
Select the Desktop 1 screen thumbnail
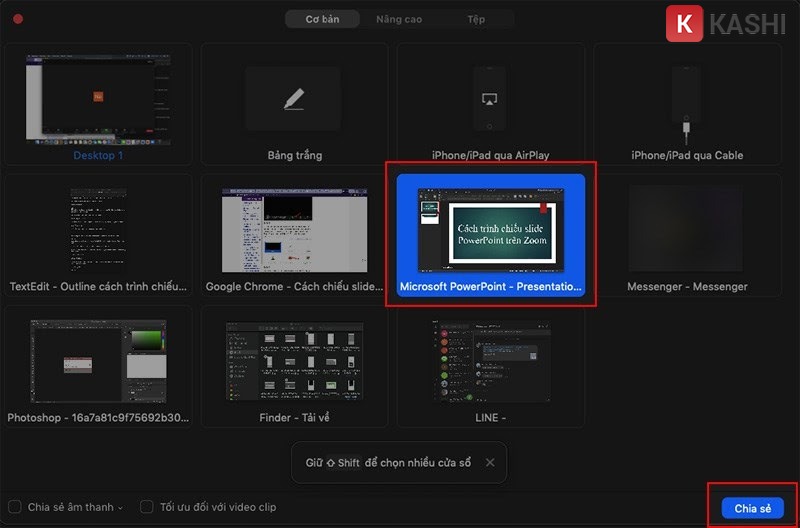pos(98,100)
